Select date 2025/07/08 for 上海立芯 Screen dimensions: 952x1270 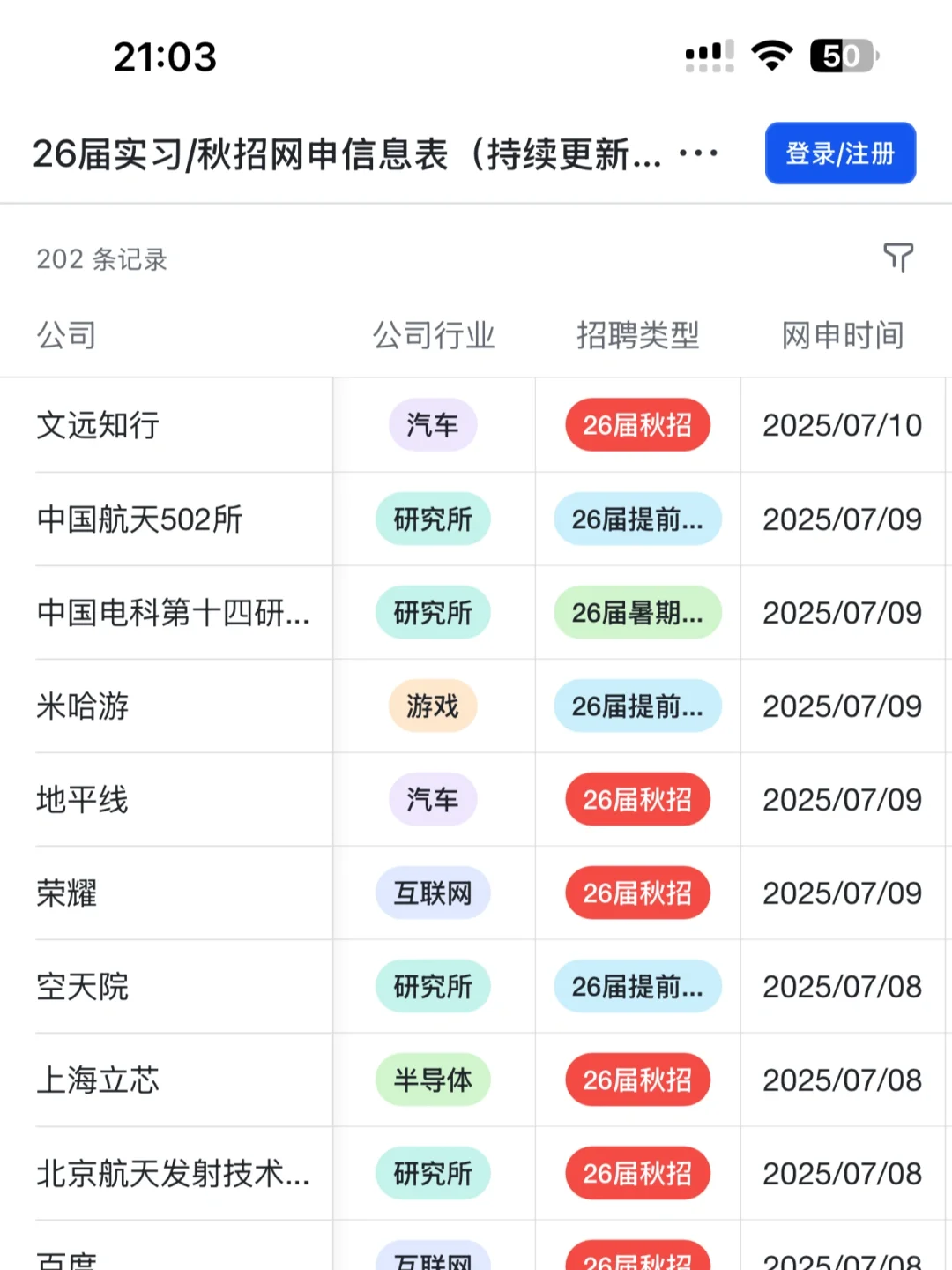pos(843,1079)
